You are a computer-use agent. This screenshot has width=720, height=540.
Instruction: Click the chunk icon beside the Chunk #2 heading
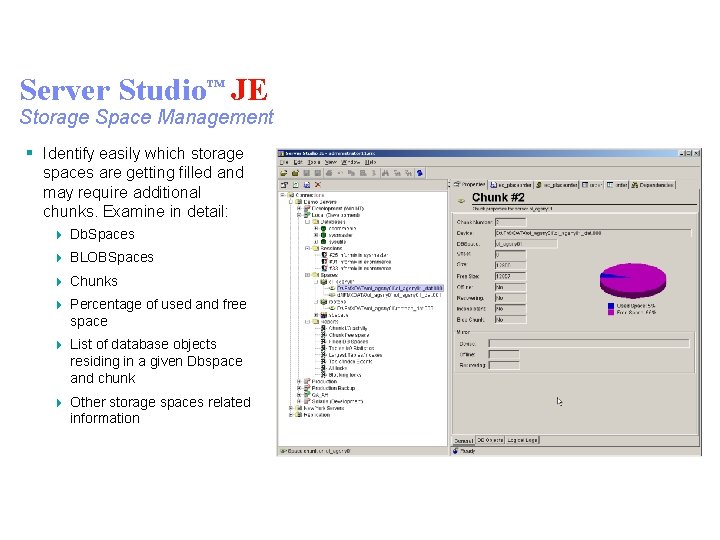point(461,200)
